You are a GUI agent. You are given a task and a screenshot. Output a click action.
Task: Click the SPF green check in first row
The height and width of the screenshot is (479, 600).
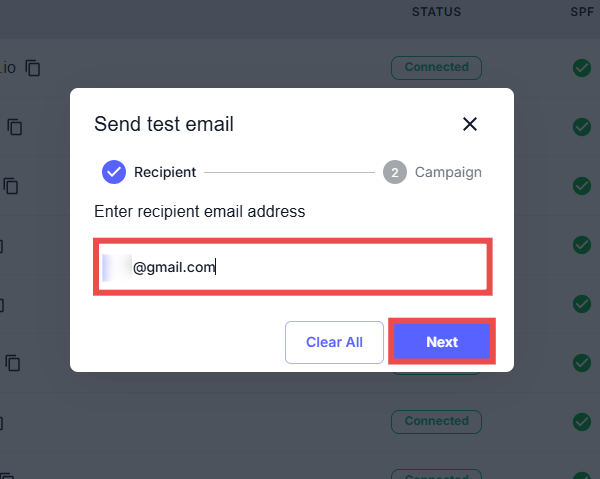click(x=582, y=68)
